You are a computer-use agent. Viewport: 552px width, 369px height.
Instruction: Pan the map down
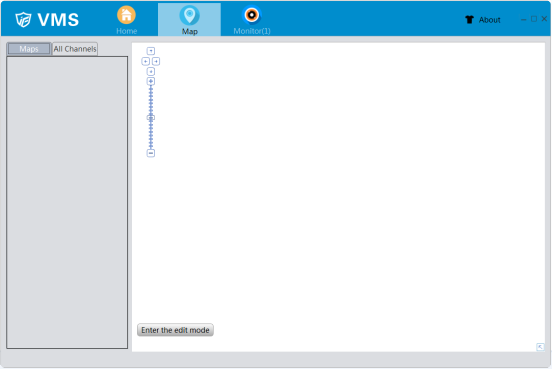pos(151,71)
